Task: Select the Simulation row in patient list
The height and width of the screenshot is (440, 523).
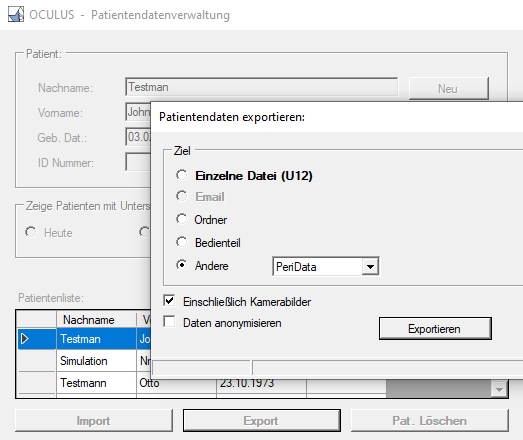Action: pos(84,361)
